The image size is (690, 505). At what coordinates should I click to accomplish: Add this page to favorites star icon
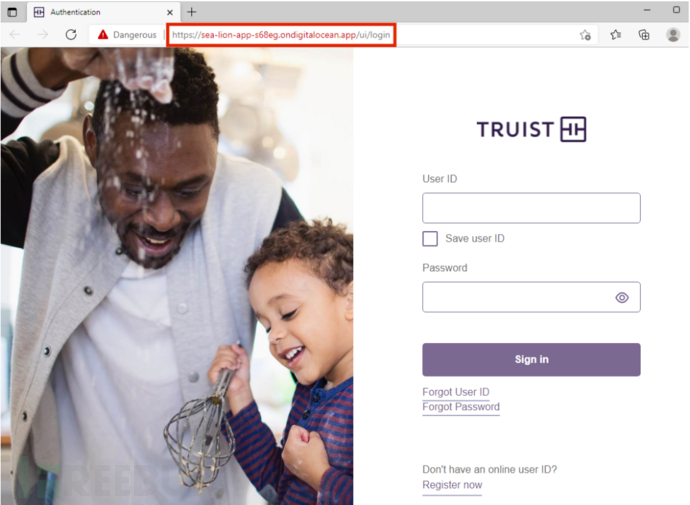[585, 35]
